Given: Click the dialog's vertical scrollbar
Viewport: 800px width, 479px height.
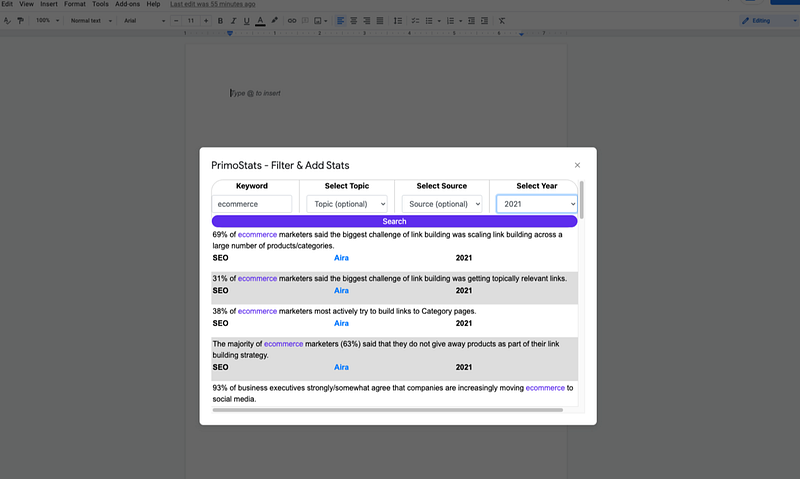Looking at the screenshot, I should click(582, 199).
